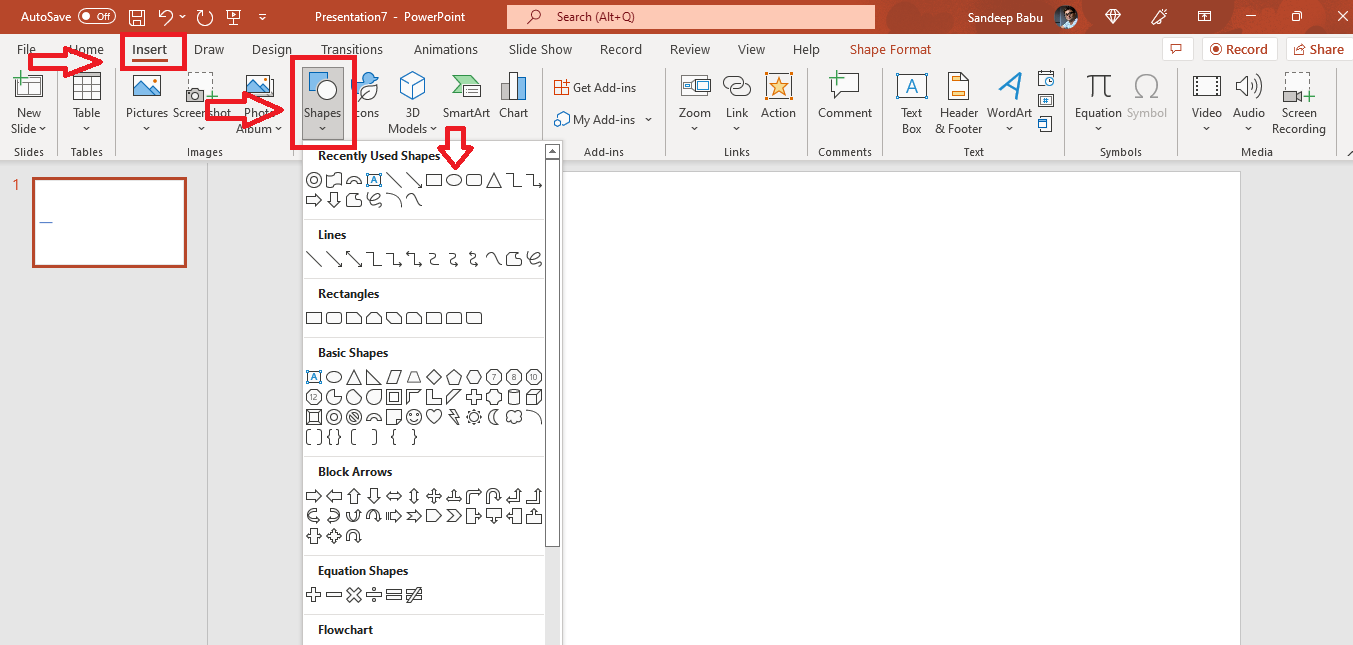The height and width of the screenshot is (645, 1353).
Task: Click Get Add-ins
Action: [x=596, y=88]
